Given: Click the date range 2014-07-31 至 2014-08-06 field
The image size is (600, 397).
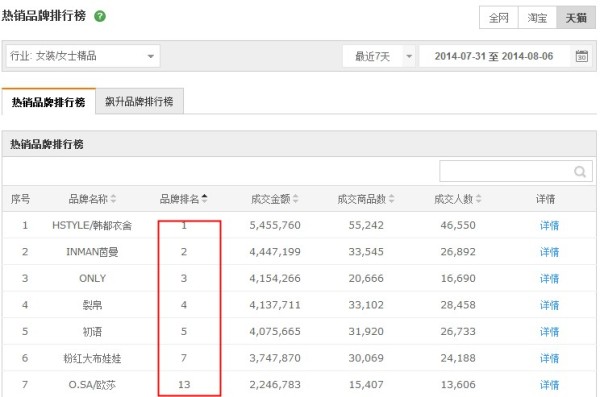Looking at the screenshot, I should point(494,56).
